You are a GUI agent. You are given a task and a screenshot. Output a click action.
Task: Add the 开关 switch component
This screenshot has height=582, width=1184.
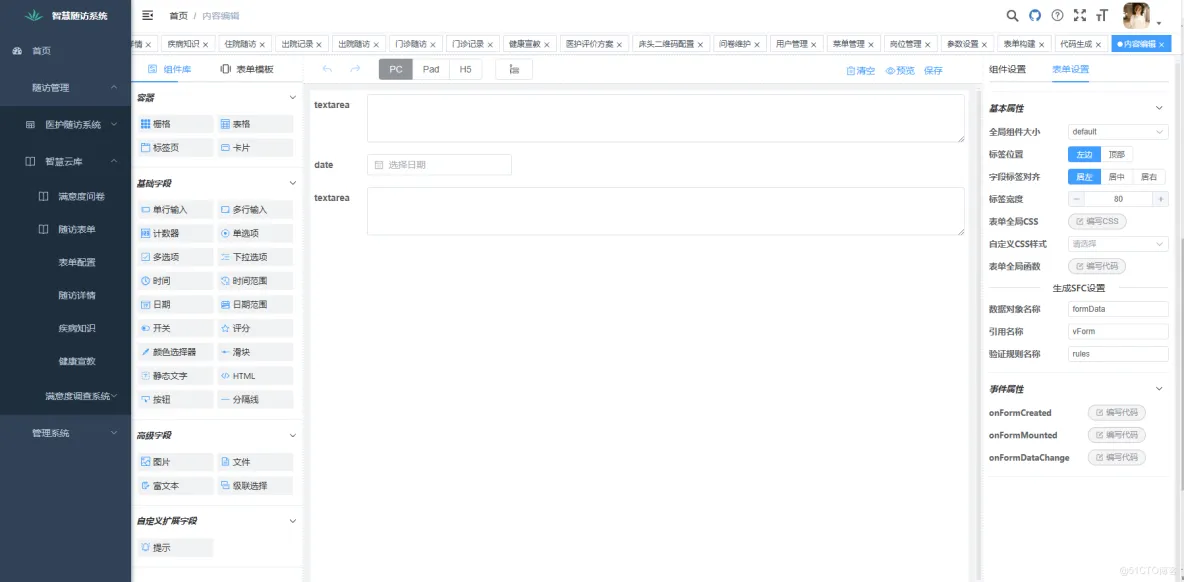tap(175, 328)
